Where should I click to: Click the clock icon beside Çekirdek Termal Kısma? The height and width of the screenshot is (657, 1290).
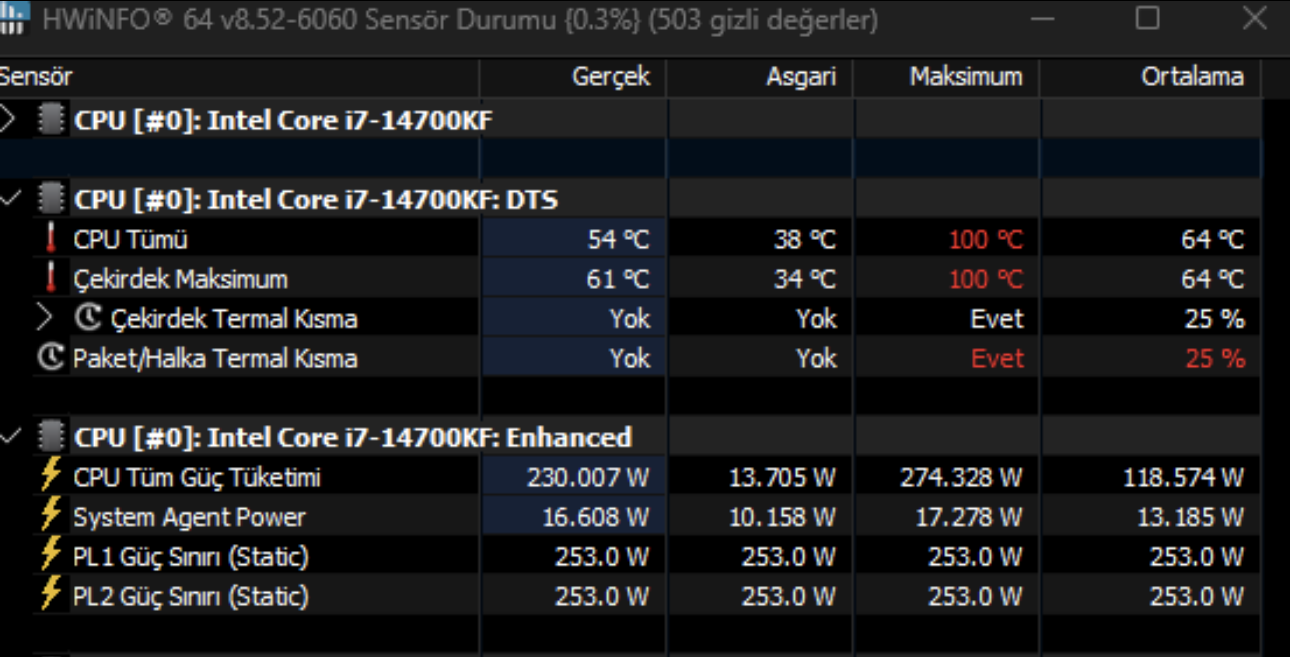[89, 318]
